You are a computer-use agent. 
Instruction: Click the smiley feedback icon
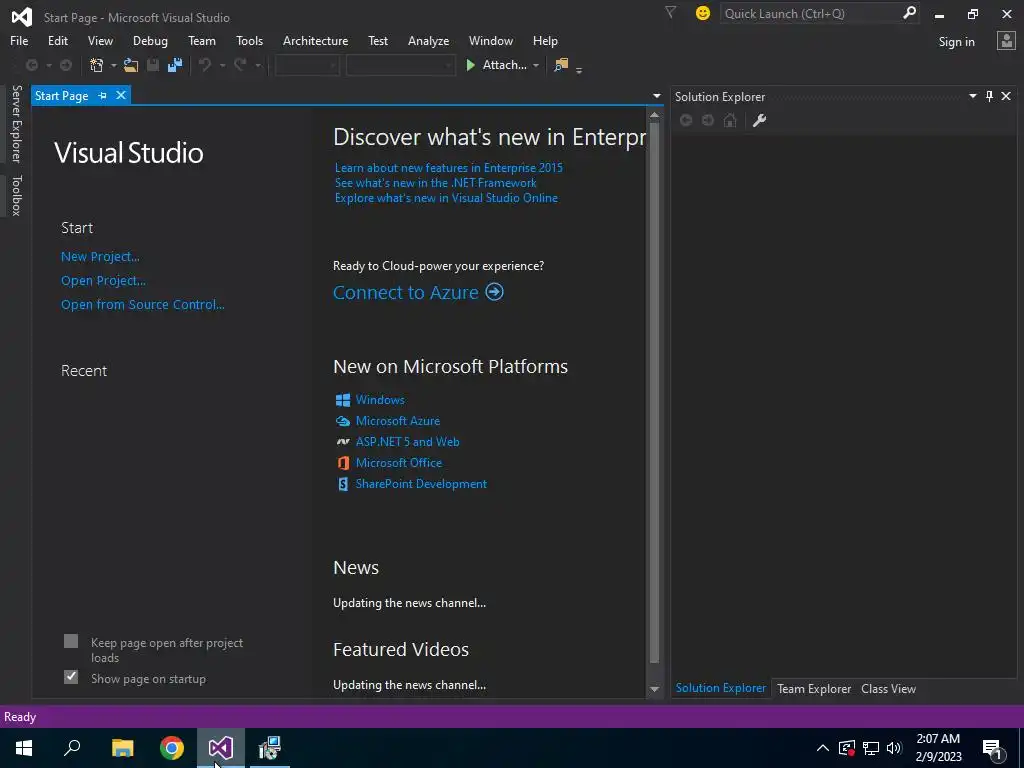click(703, 13)
